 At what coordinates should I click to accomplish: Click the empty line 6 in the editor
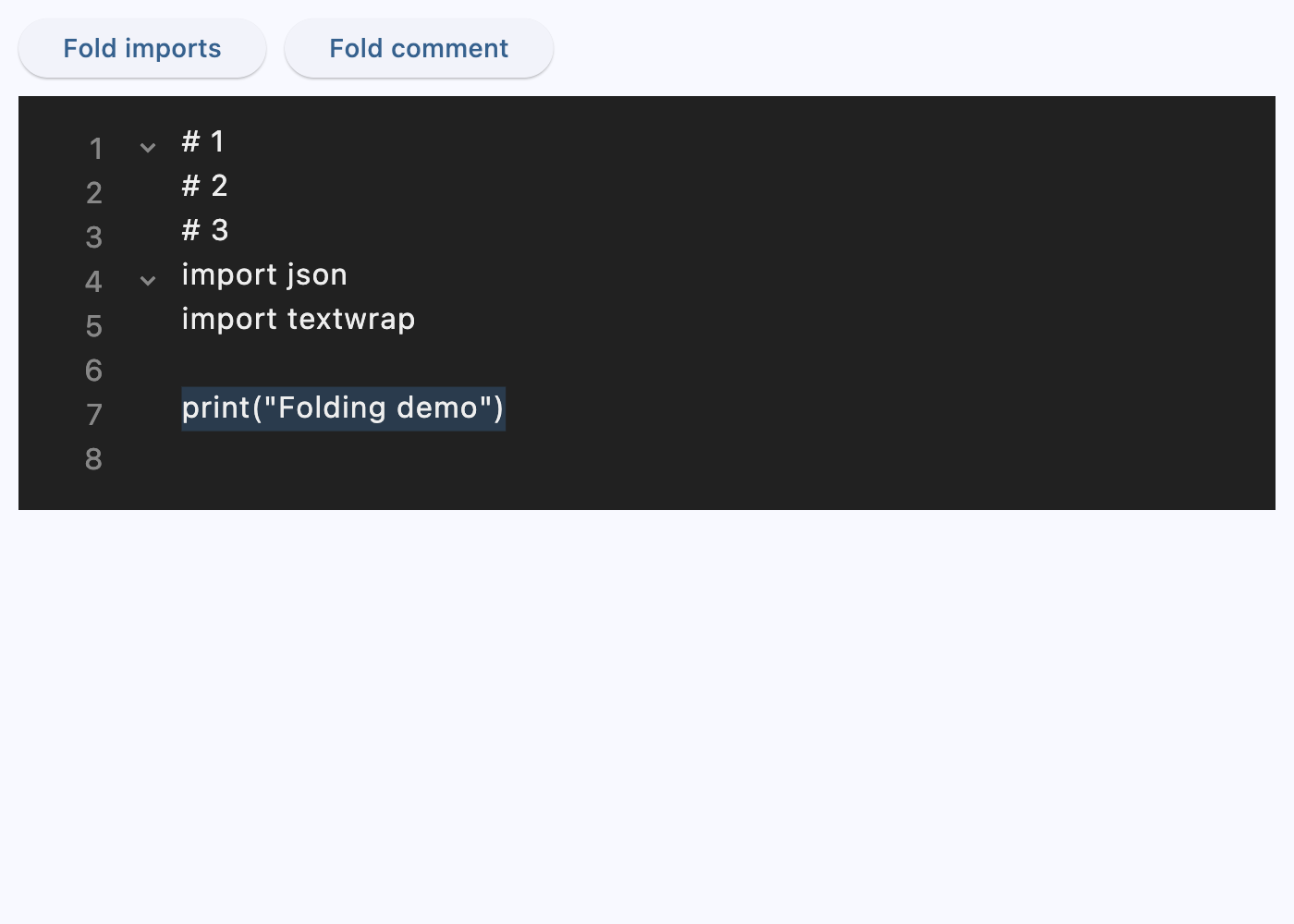[277, 370]
